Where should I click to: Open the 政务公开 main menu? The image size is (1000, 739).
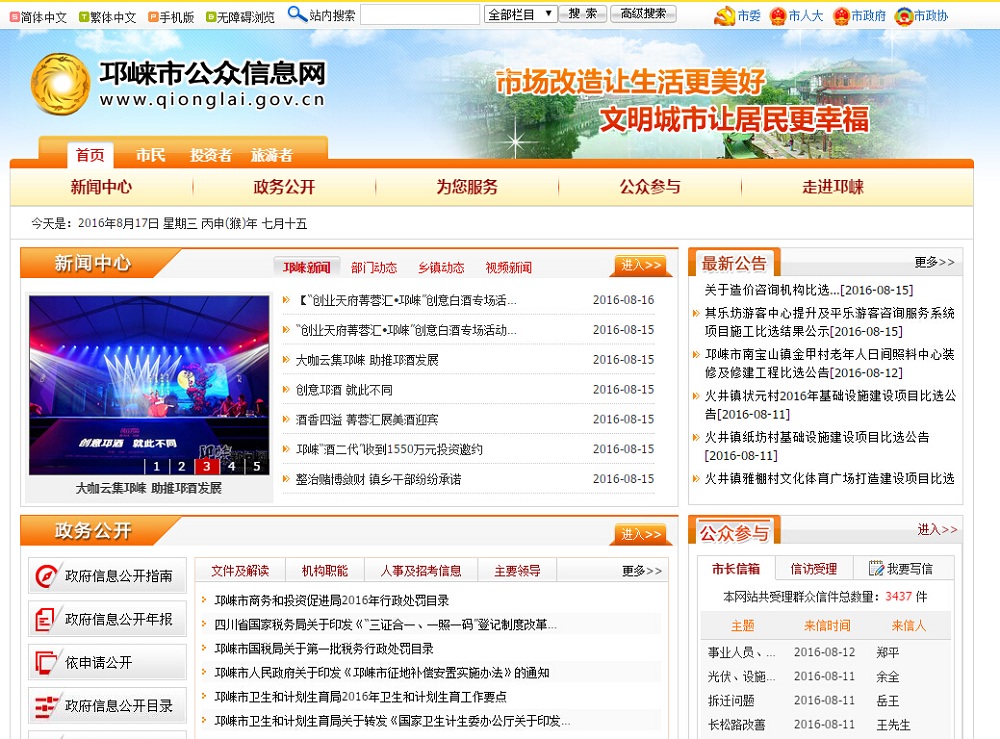(x=284, y=187)
